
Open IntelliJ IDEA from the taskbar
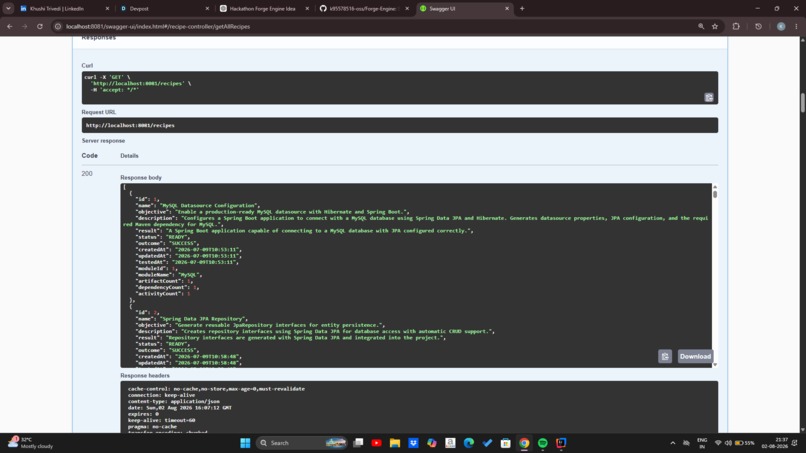tap(561, 443)
